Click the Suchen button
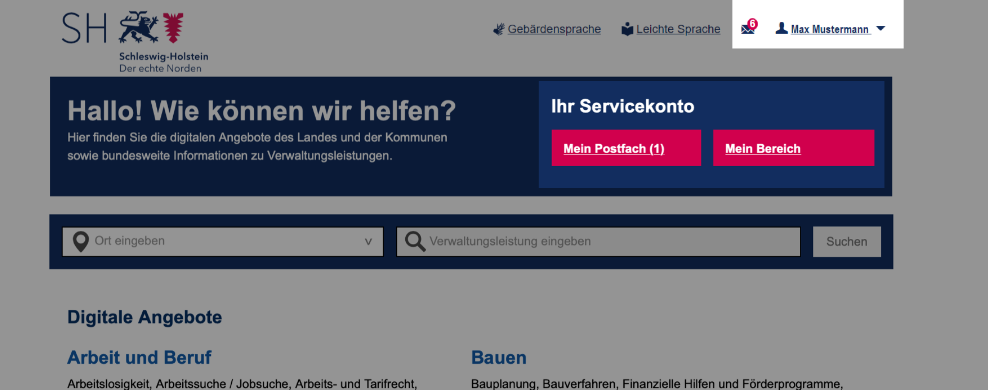The height and width of the screenshot is (390, 988). (847, 242)
